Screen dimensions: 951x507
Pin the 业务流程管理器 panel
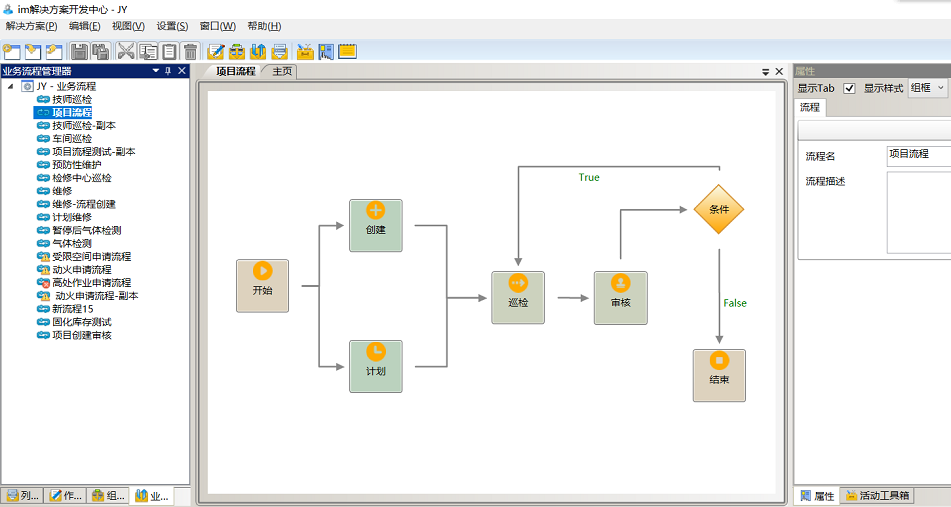tap(168, 71)
